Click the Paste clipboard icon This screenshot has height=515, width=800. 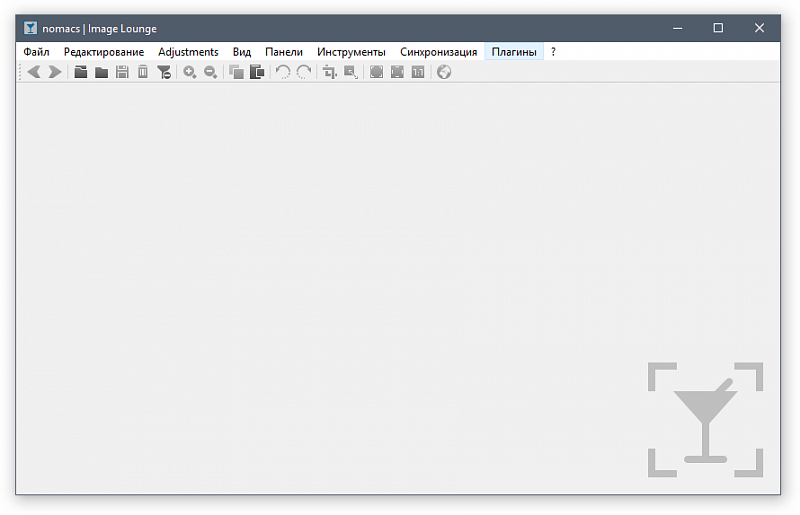257,72
